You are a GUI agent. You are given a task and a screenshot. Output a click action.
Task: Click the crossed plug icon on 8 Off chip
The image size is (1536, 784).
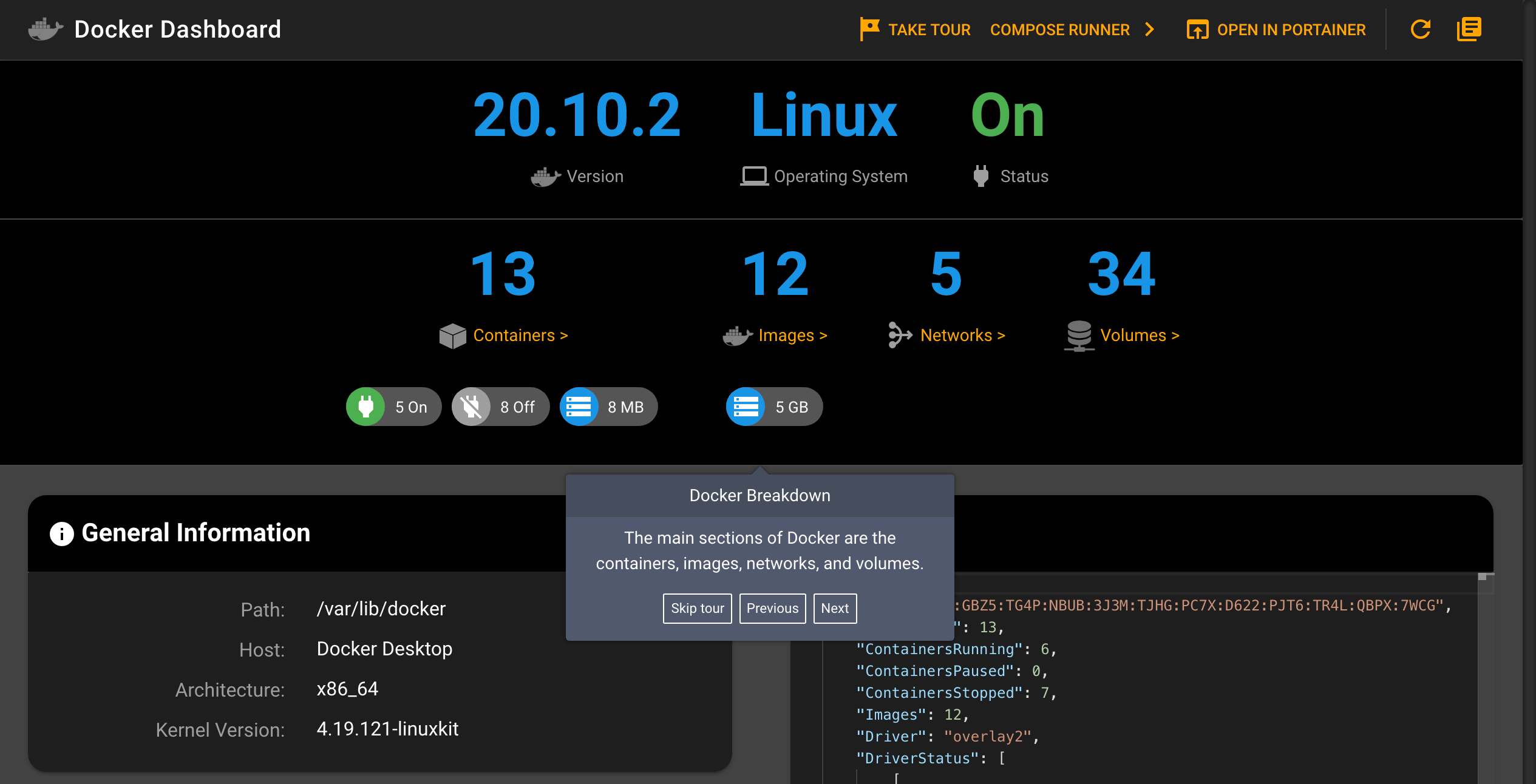[471, 407]
